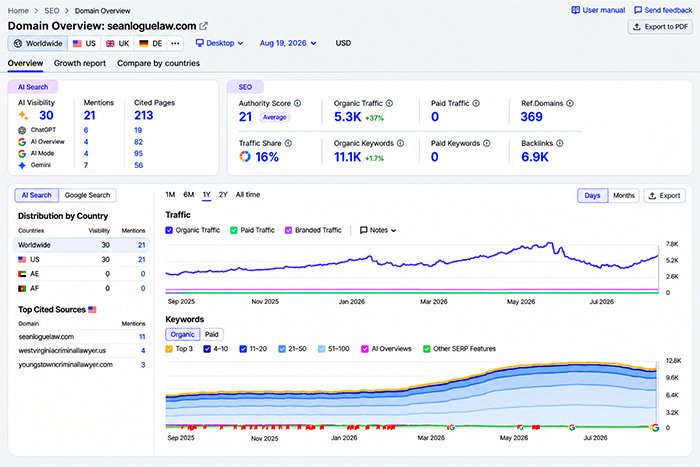The width and height of the screenshot is (700, 467).
Task: Select the 2Y time range
Action: (223, 195)
